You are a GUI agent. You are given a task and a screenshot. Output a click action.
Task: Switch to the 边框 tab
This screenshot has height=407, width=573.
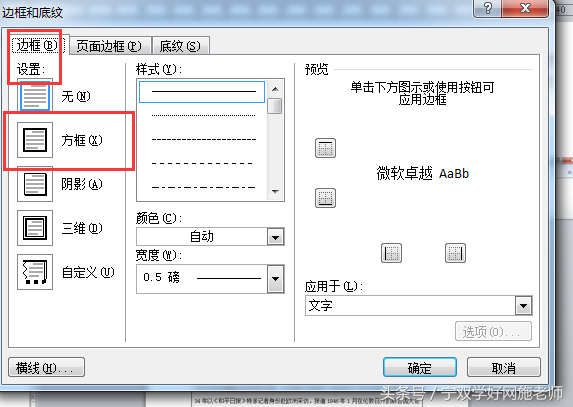pyautogui.click(x=38, y=45)
